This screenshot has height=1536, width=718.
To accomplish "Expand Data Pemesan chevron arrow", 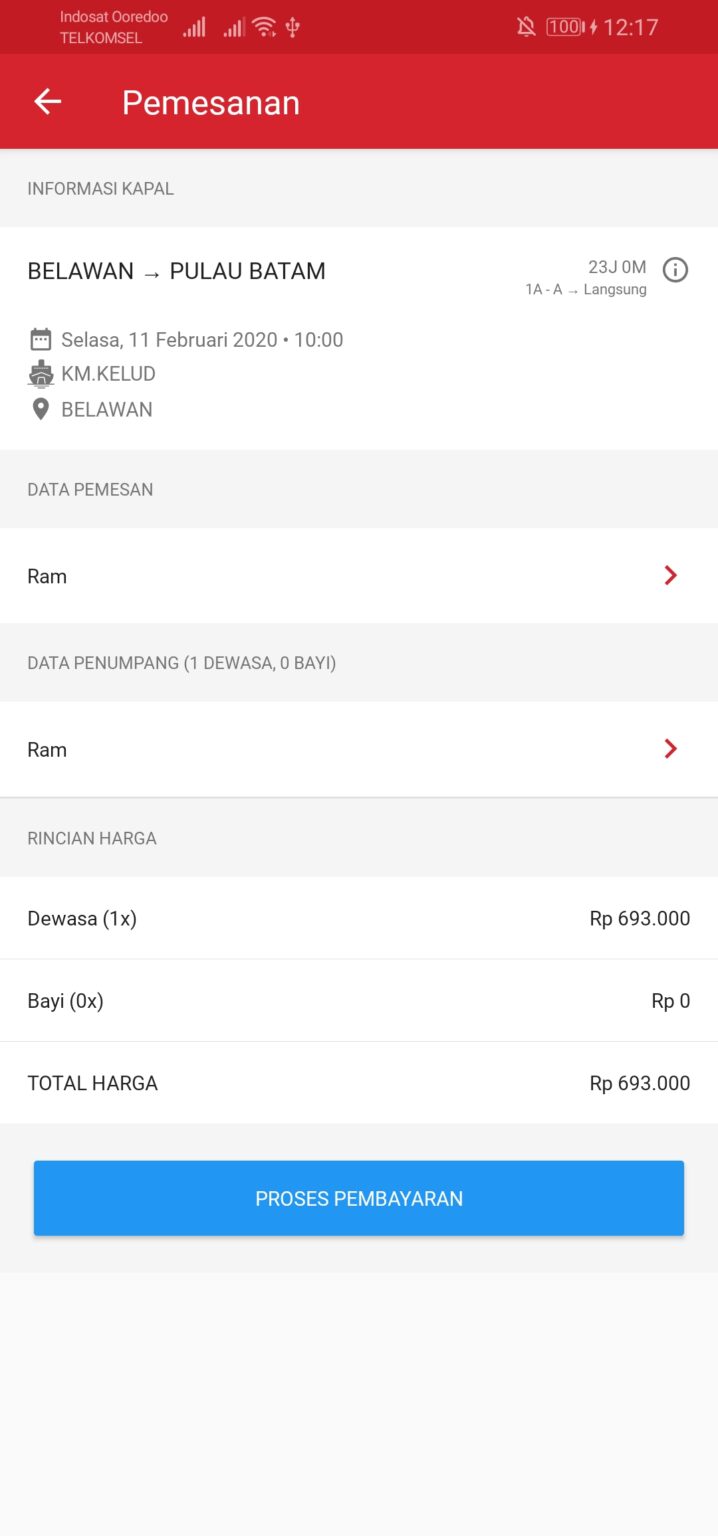I will (671, 575).
